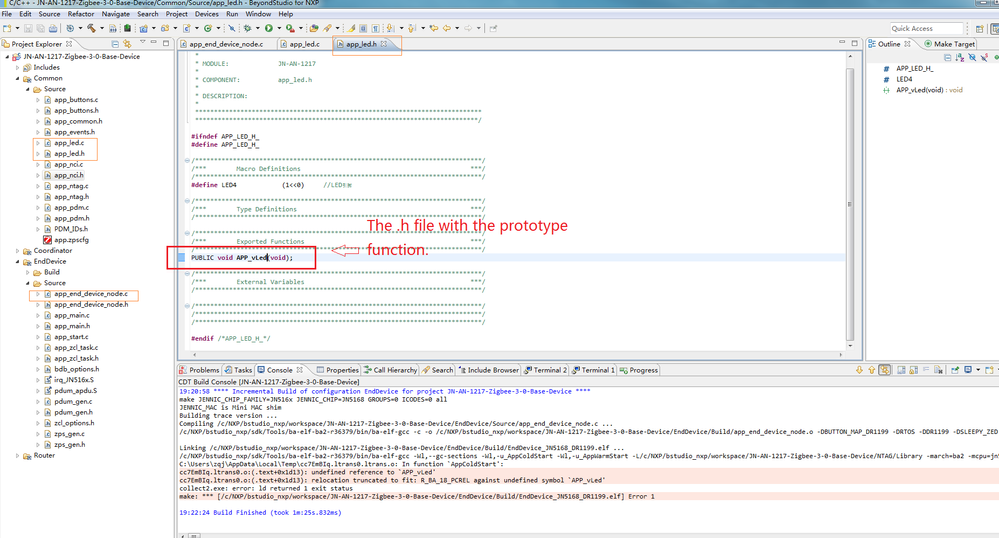Select zps_gen.h in Project Explorer
The image size is (999, 538).
[69, 445]
